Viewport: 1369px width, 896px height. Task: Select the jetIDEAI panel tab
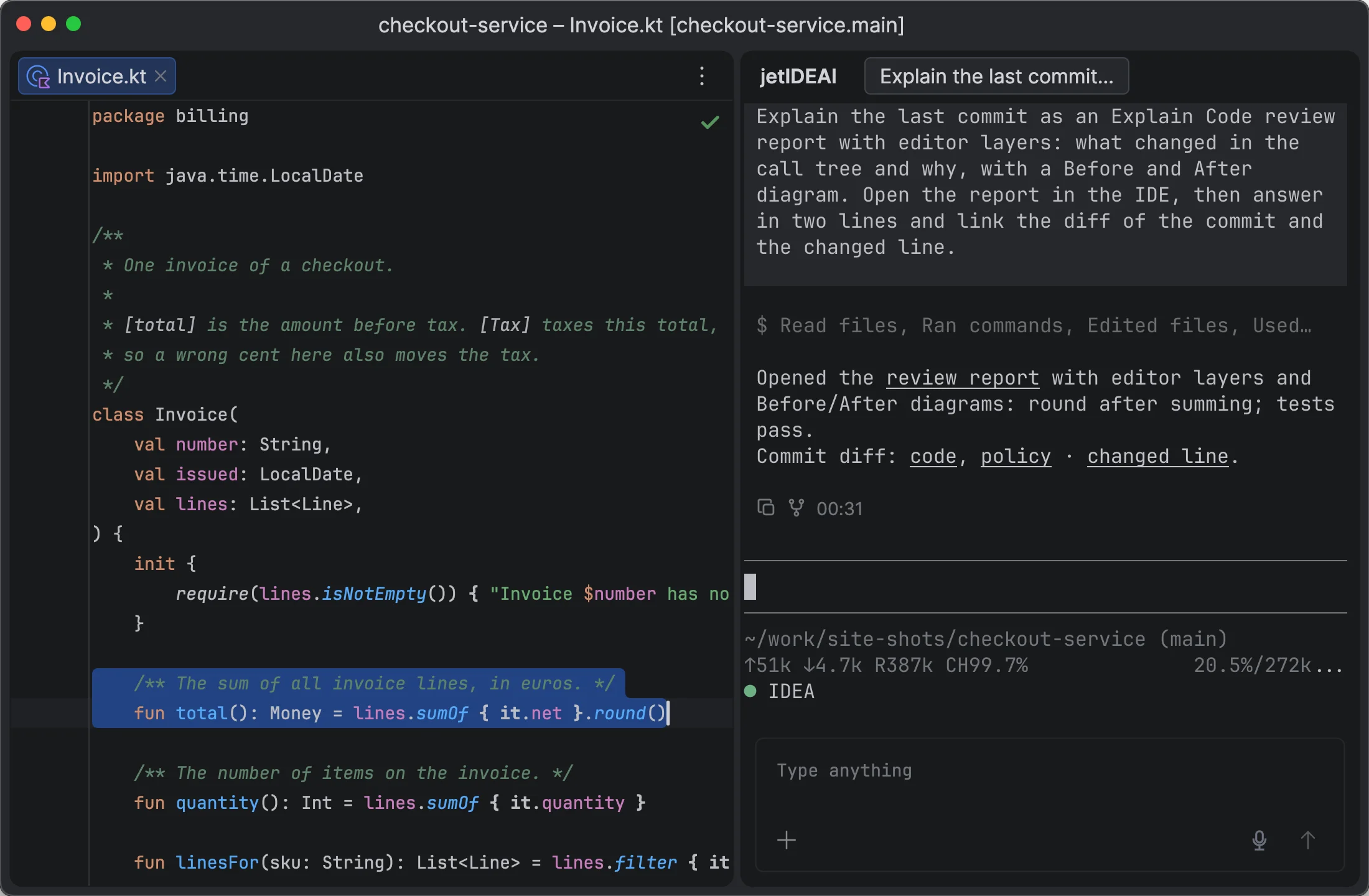tap(798, 76)
